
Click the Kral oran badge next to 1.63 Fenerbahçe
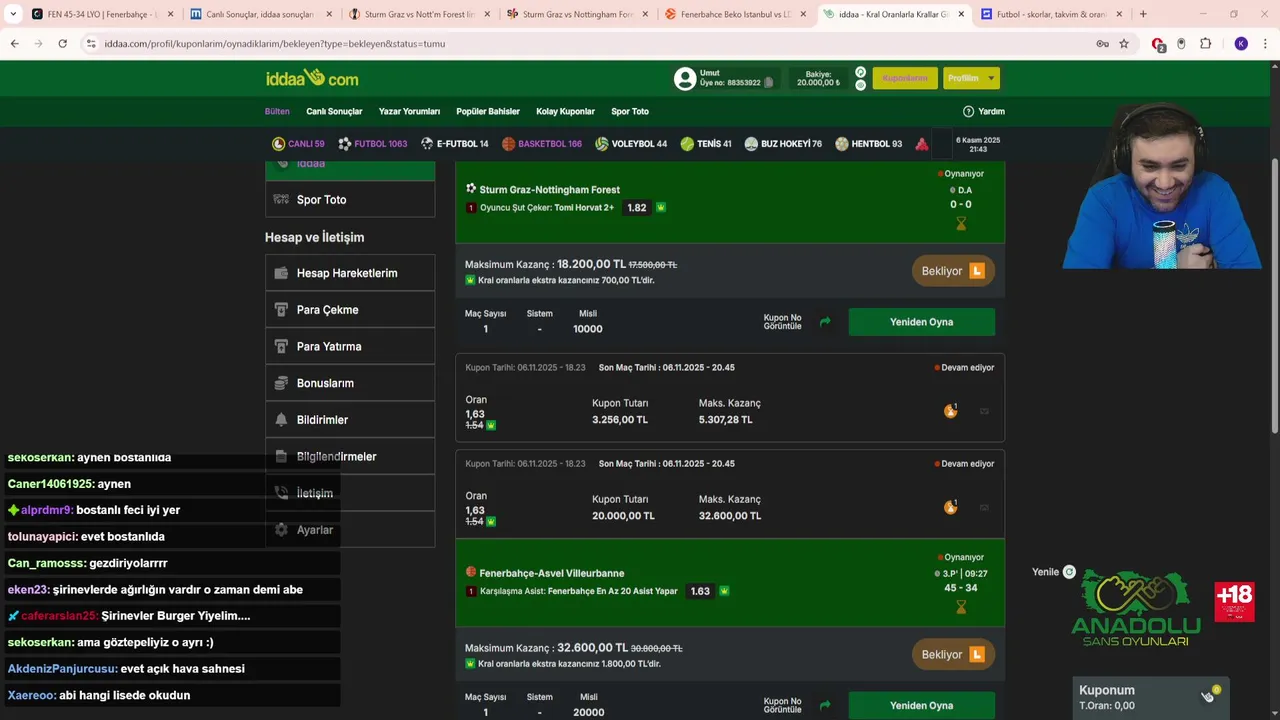coord(724,591)
